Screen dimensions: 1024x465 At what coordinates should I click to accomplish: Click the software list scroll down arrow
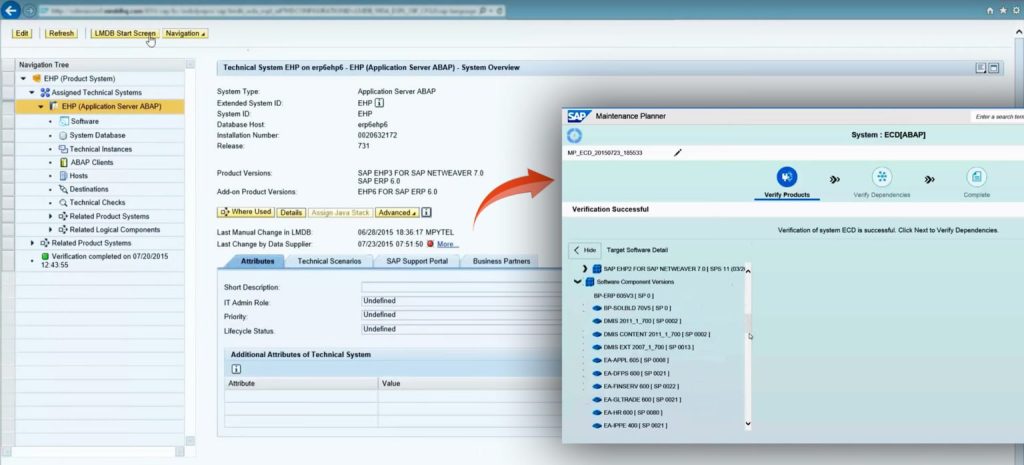748,424
